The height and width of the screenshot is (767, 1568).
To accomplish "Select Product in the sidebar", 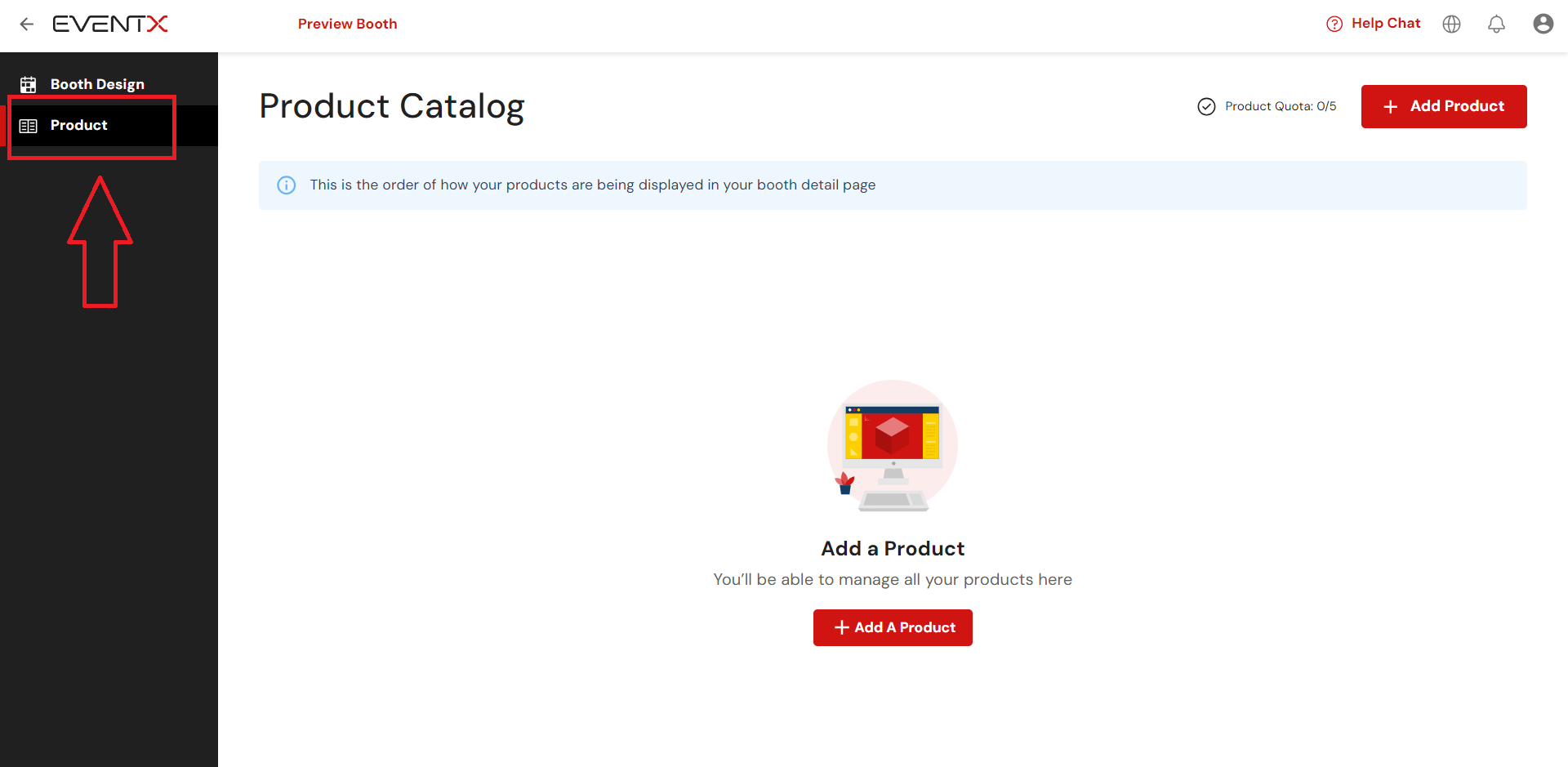I will pos(109,126).
